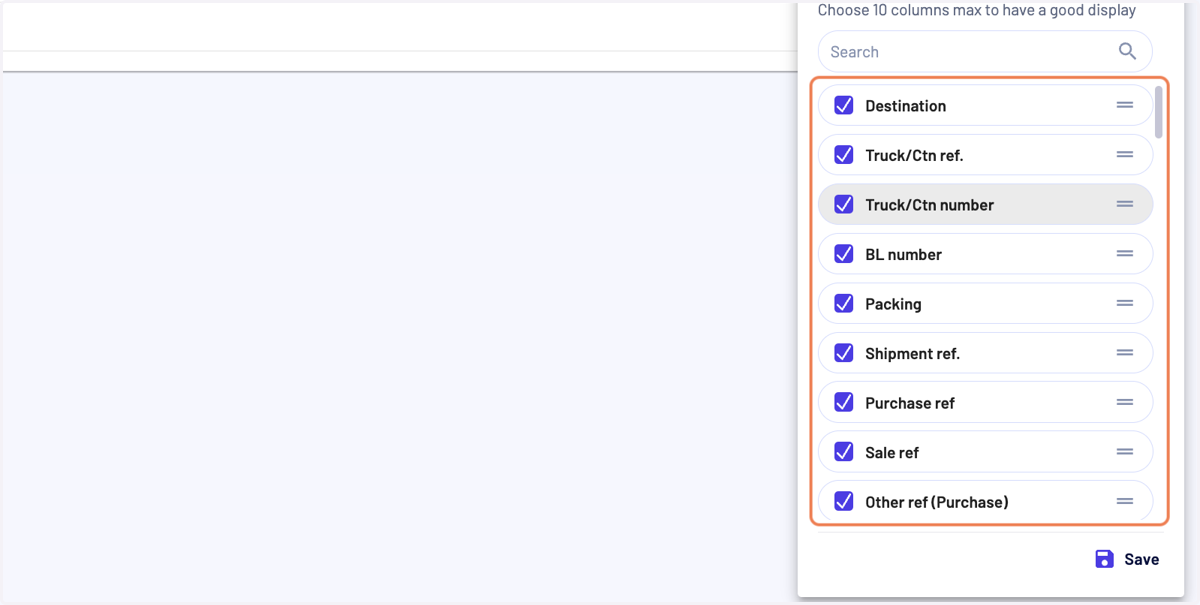
Task: Click the Truck/Ctn ref. drag handle
Action: coord(1125,155)
